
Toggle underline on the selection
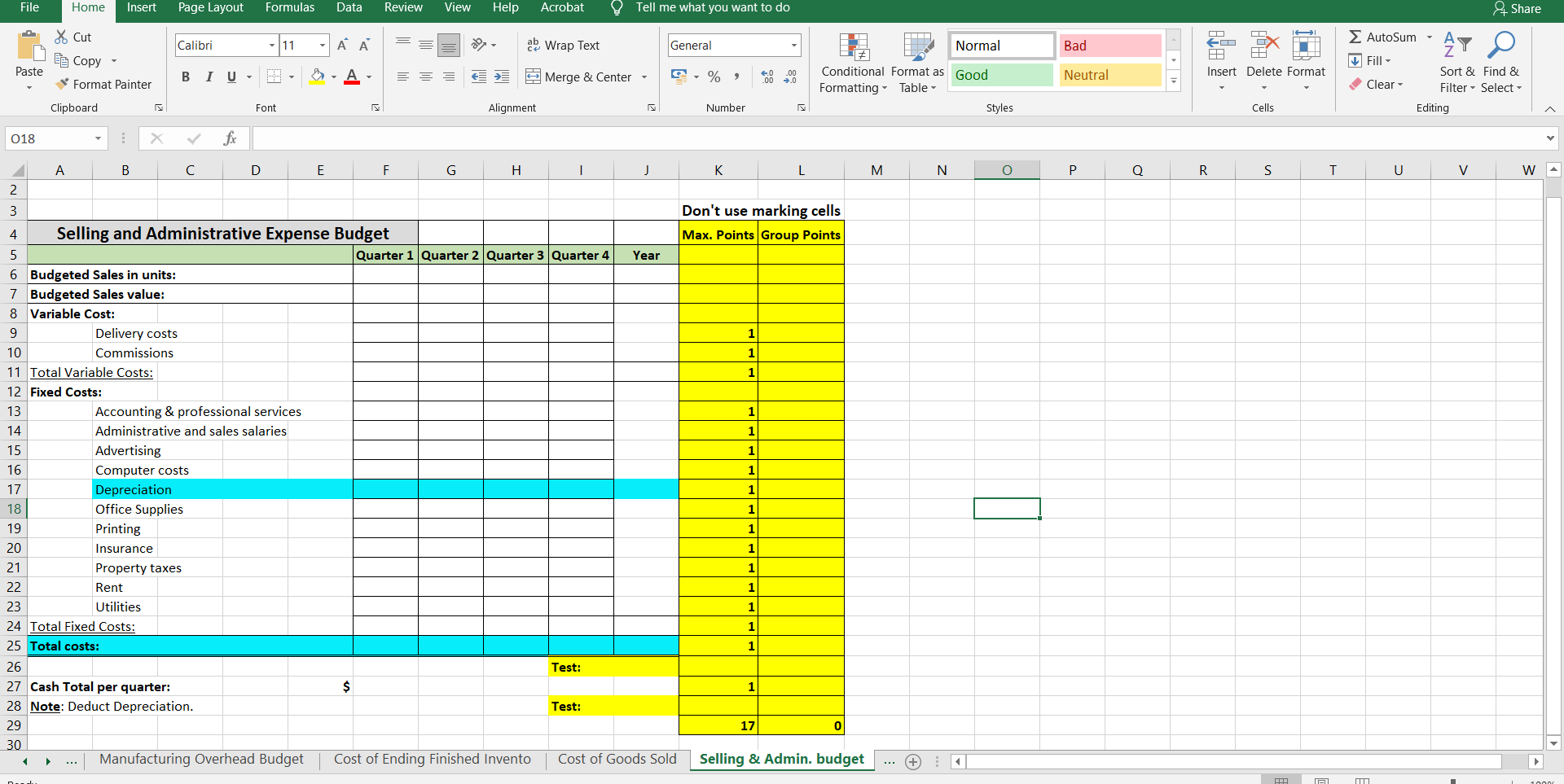(x=231, y=77)
